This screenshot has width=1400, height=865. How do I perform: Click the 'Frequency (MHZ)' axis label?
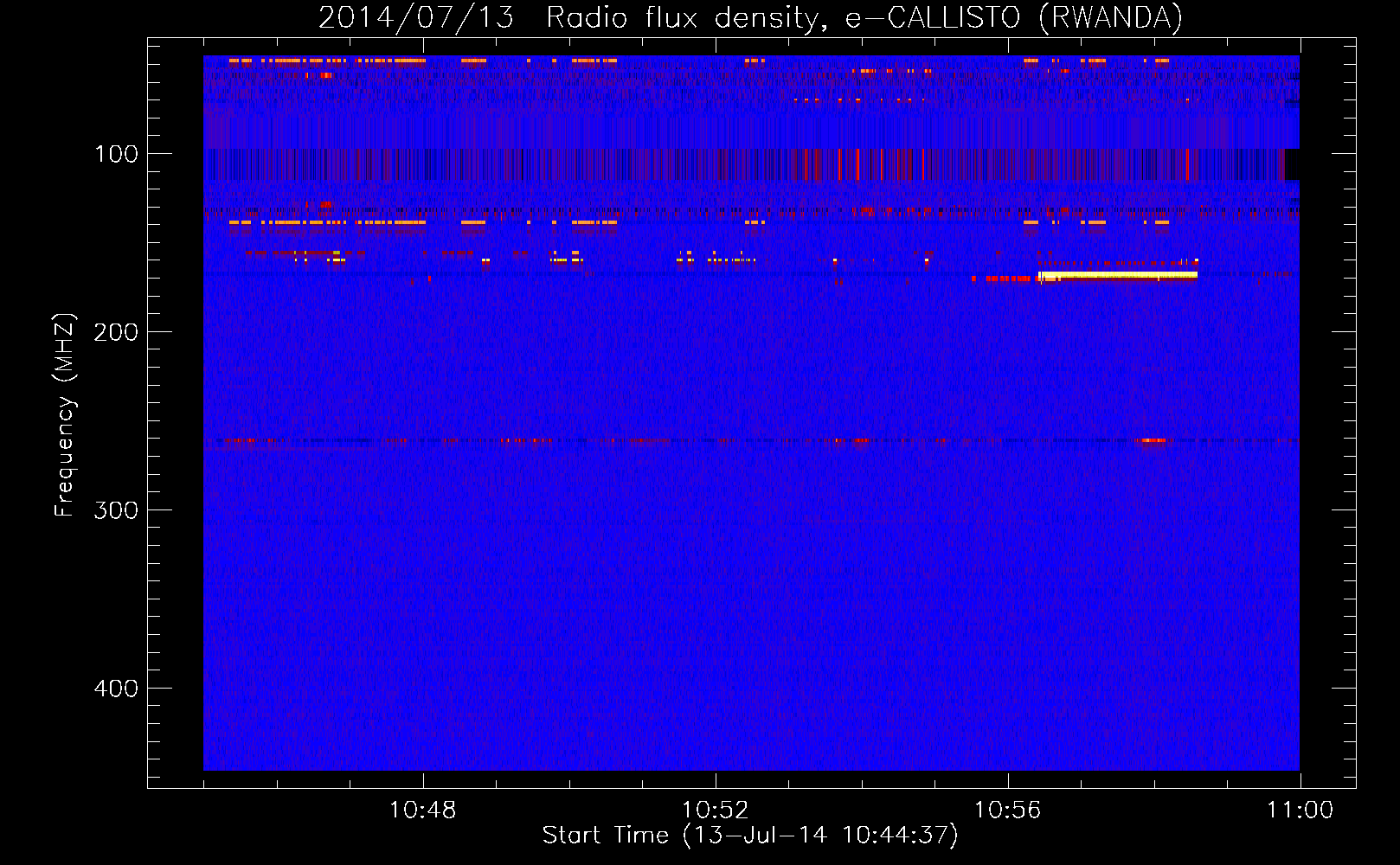(x=65, y=415)
